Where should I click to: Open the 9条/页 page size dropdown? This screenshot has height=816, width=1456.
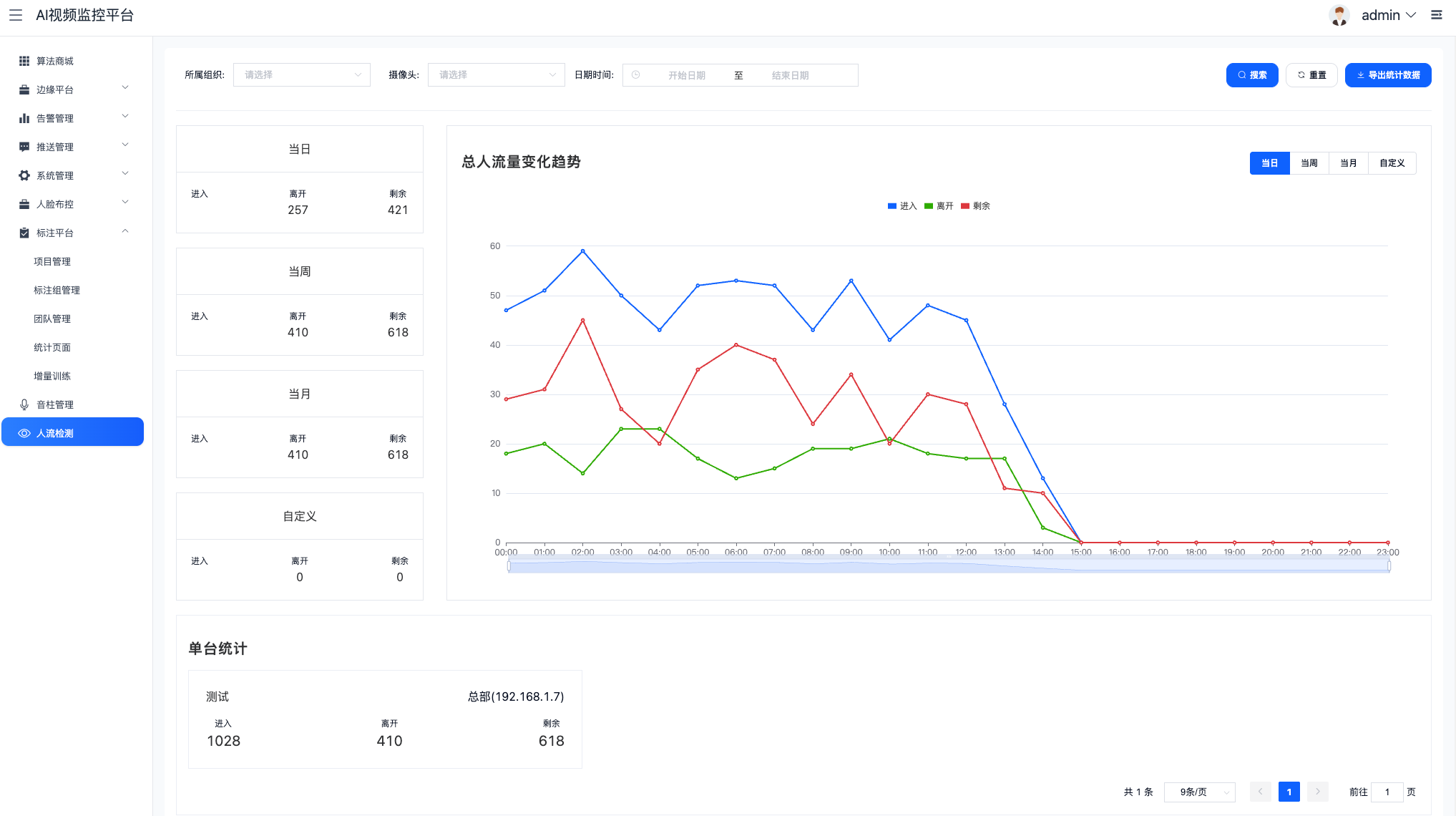tap(1200, 792)
